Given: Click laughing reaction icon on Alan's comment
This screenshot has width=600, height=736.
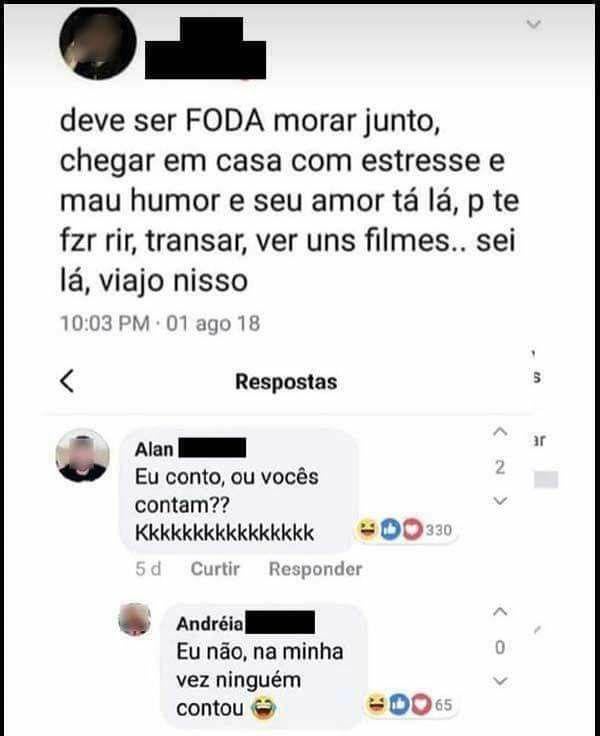Looking at the screenshot, I should (367, 530).
